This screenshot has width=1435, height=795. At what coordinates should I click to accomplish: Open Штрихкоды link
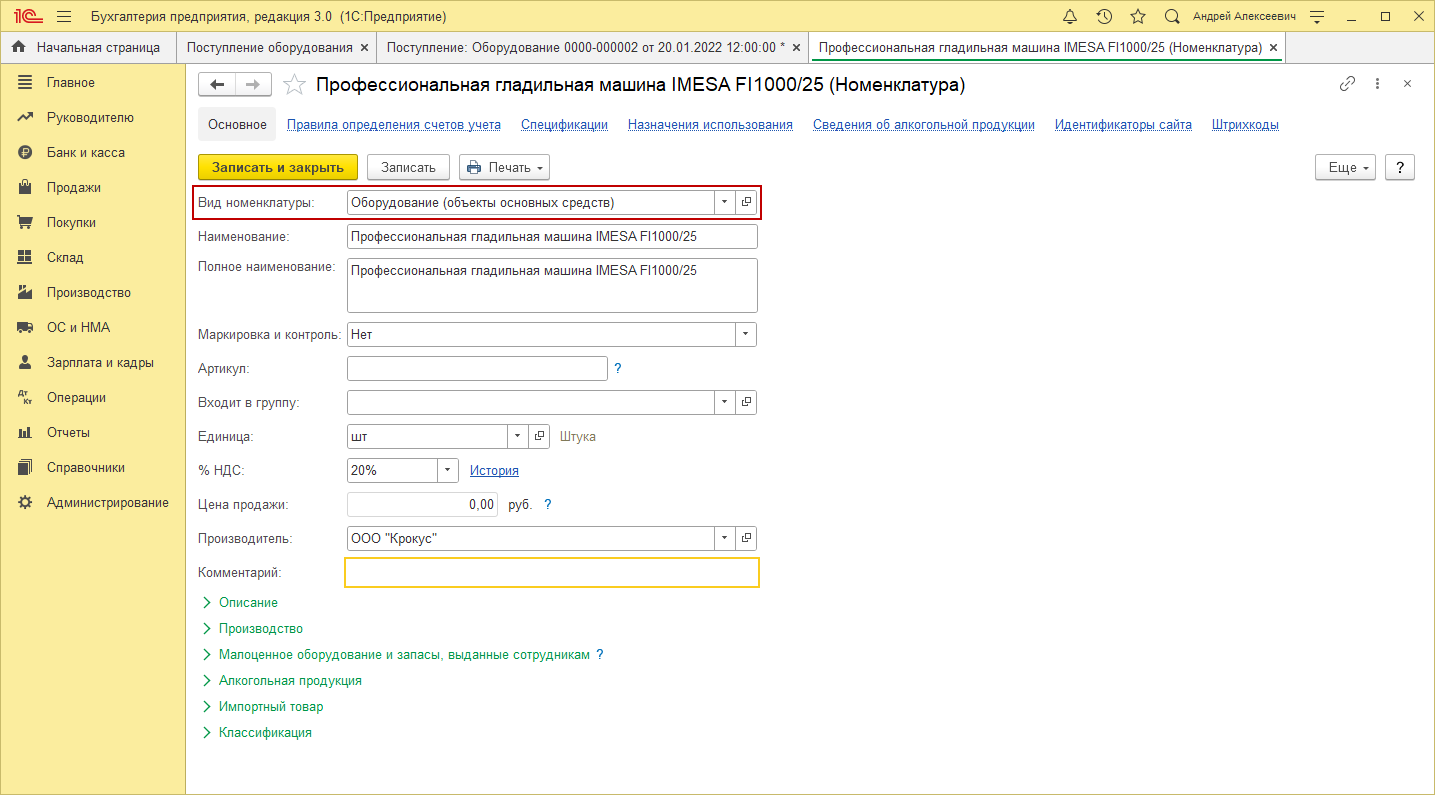tap(1245, 125)
